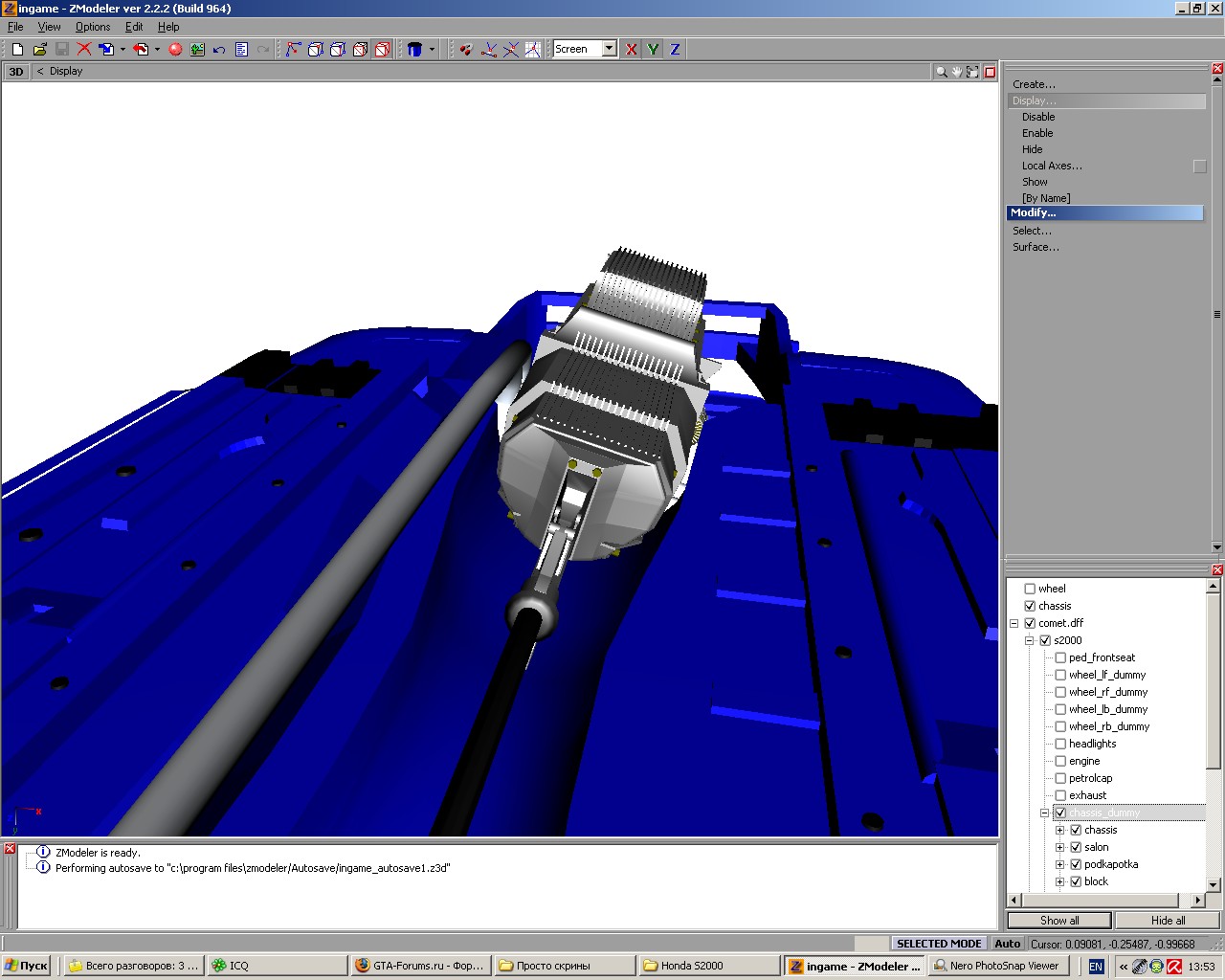Toggle the Z axis constraint button
Viewport: 1225px width, 980px height.
pos(675,49)
